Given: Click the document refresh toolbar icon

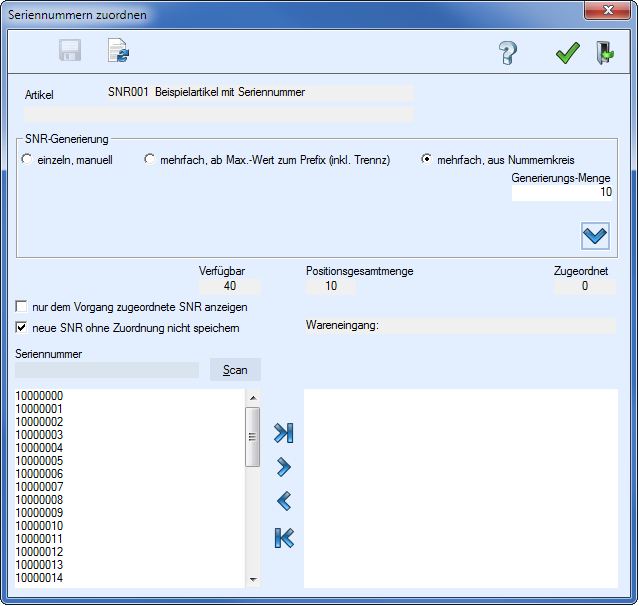Looking at the screenshot, I should 119,52.
